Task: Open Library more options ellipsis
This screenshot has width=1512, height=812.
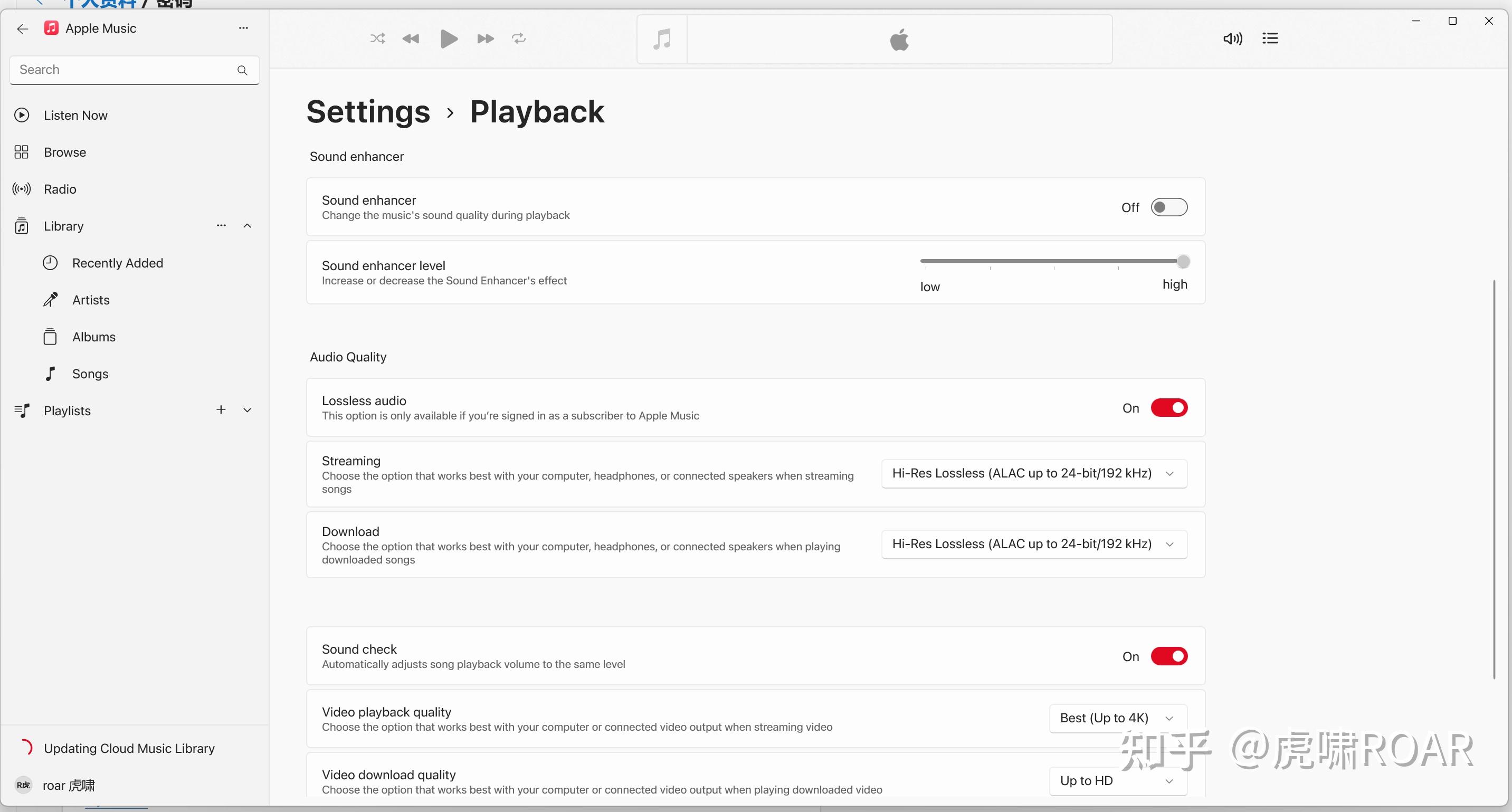Action: point(221,225)
